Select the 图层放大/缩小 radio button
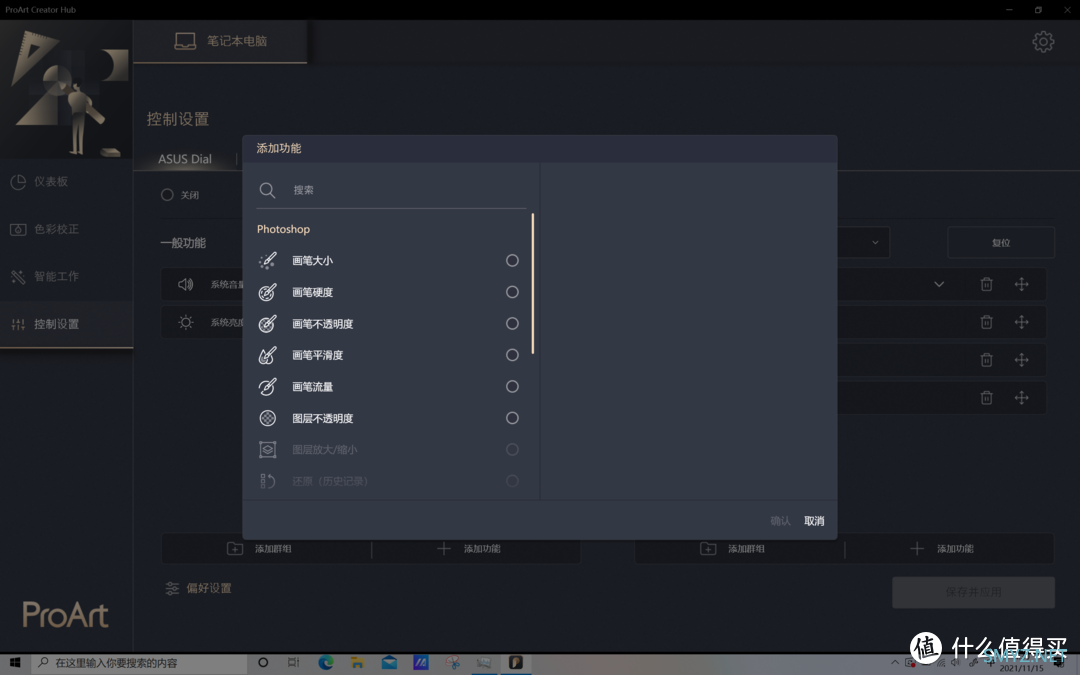Viewport: 1080px width, 675px height. point(512,450)
